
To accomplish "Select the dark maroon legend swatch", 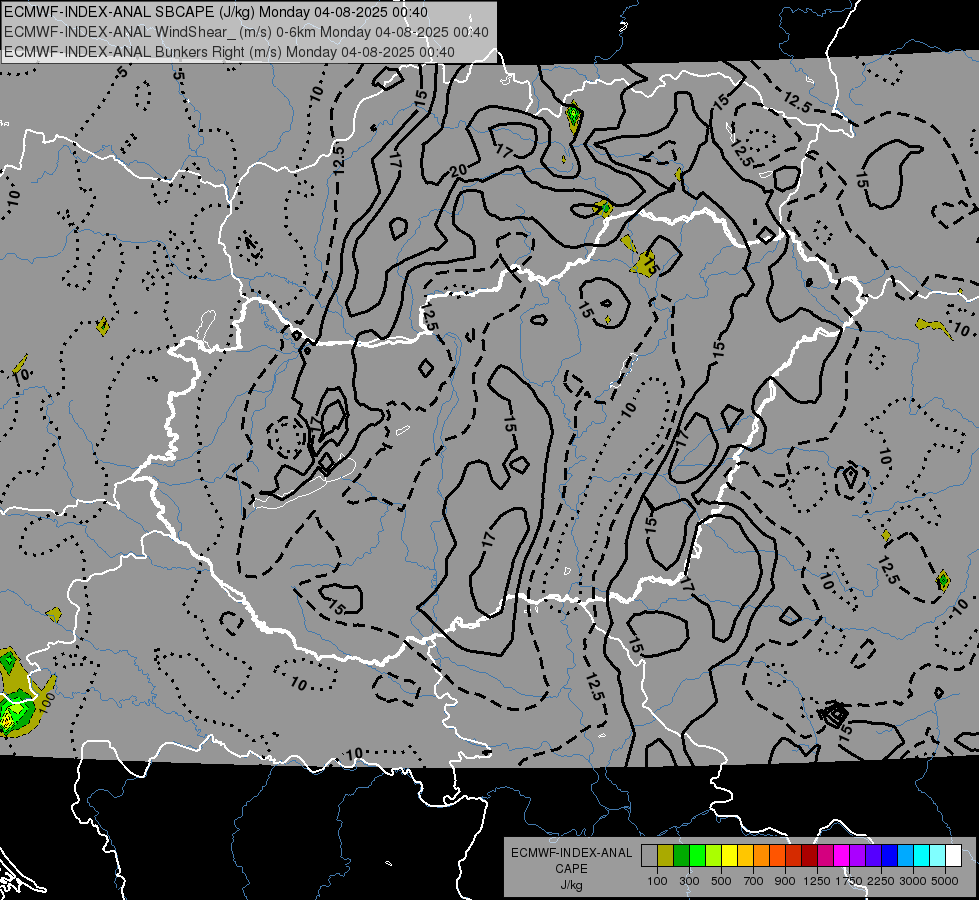I will click(809, 856).
